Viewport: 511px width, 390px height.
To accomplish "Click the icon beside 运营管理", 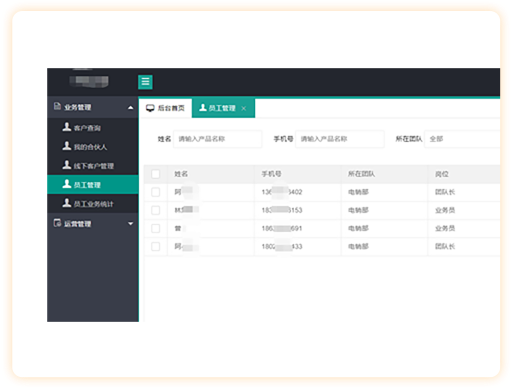I will pos(57,223).
